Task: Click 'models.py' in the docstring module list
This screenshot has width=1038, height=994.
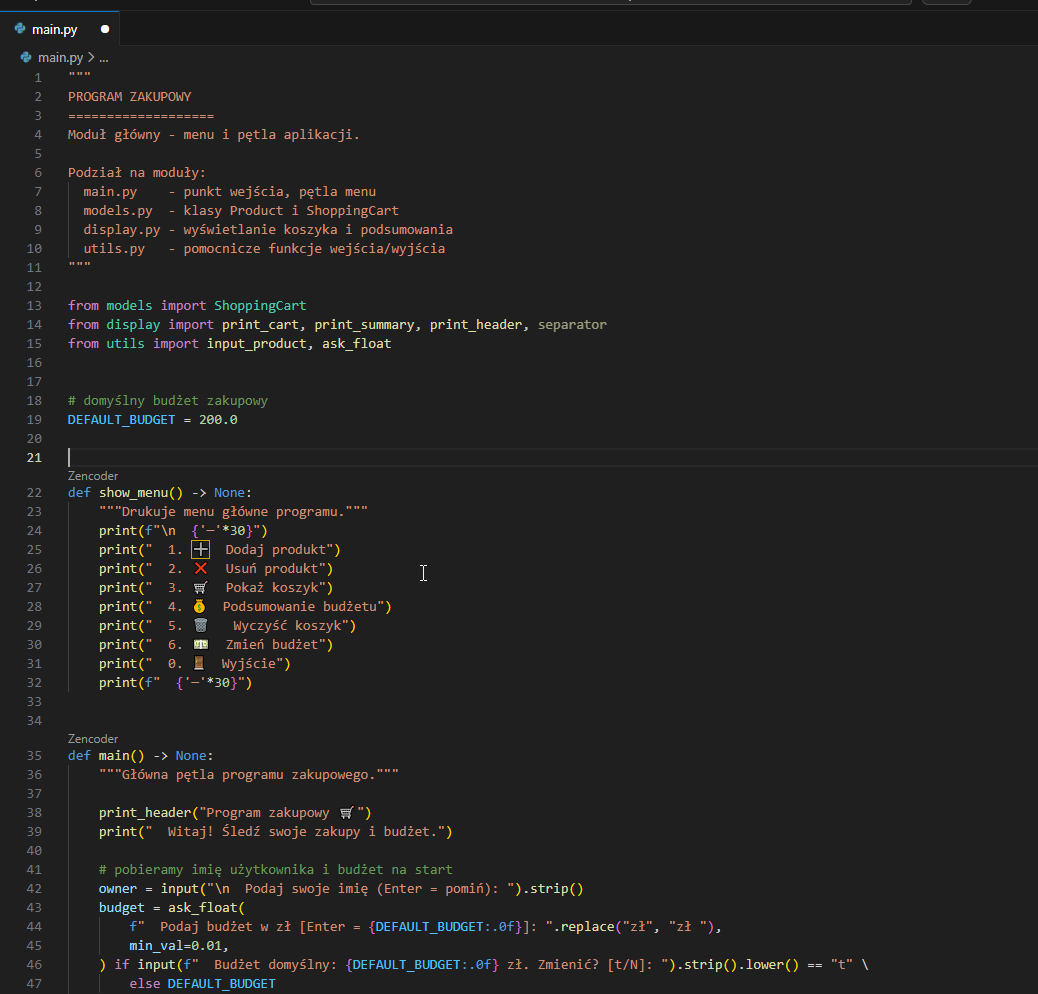Action: pos(118,210)
